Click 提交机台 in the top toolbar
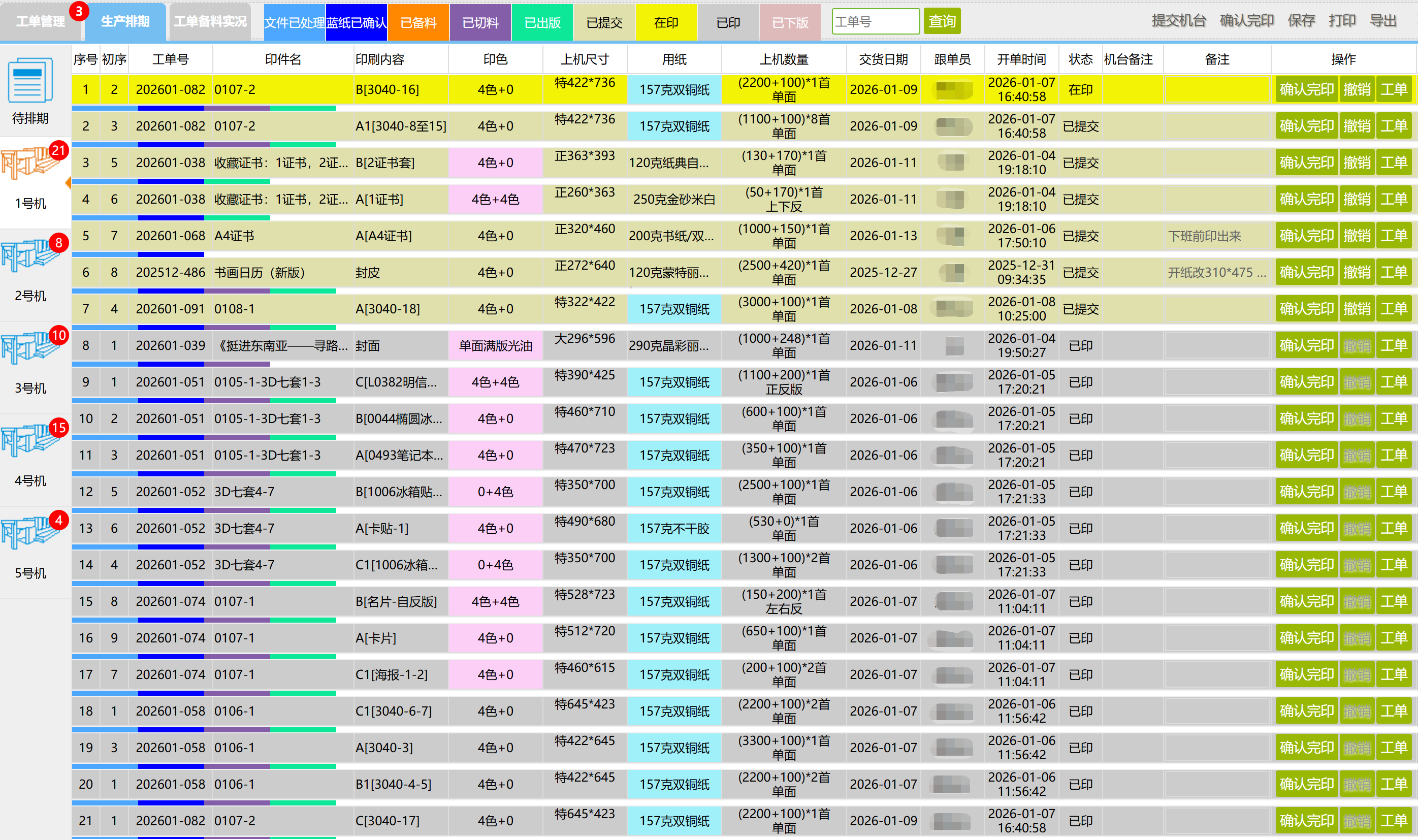Viewport: 1418px width, 840px height. 1179,21
